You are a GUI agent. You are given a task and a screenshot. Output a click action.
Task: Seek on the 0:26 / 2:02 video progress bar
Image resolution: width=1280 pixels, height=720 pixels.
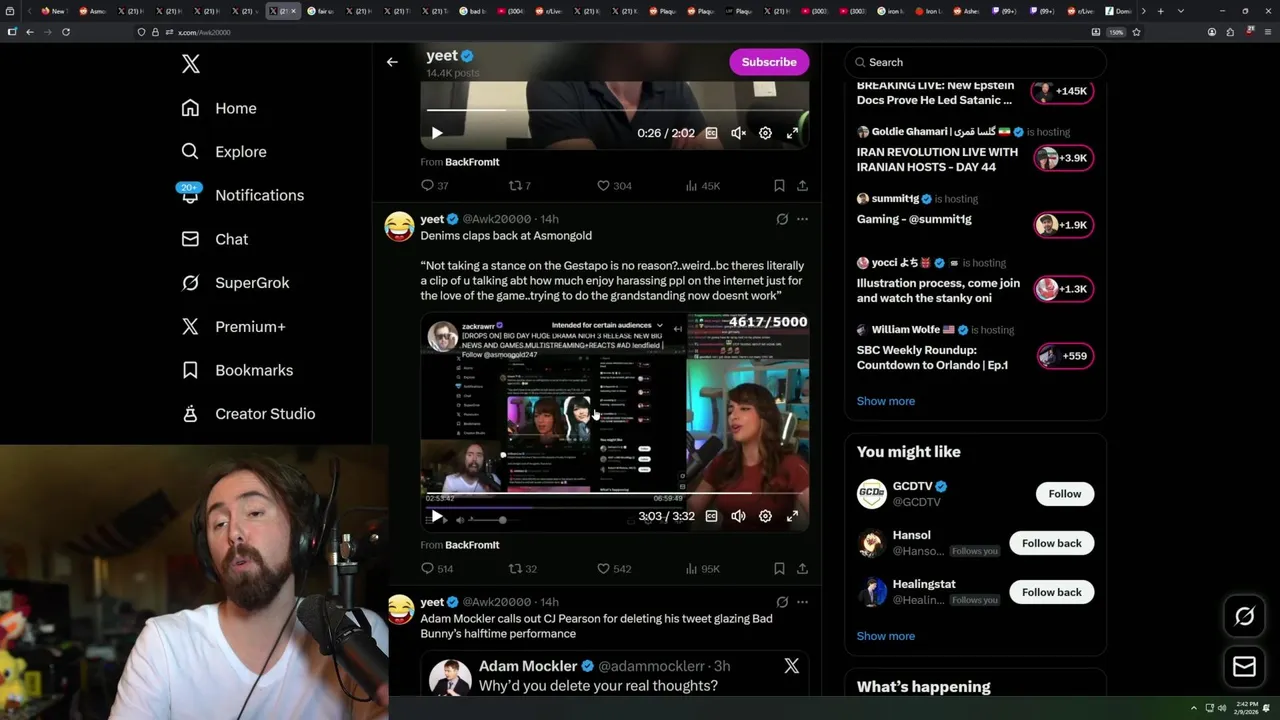(x=615, y=110)
